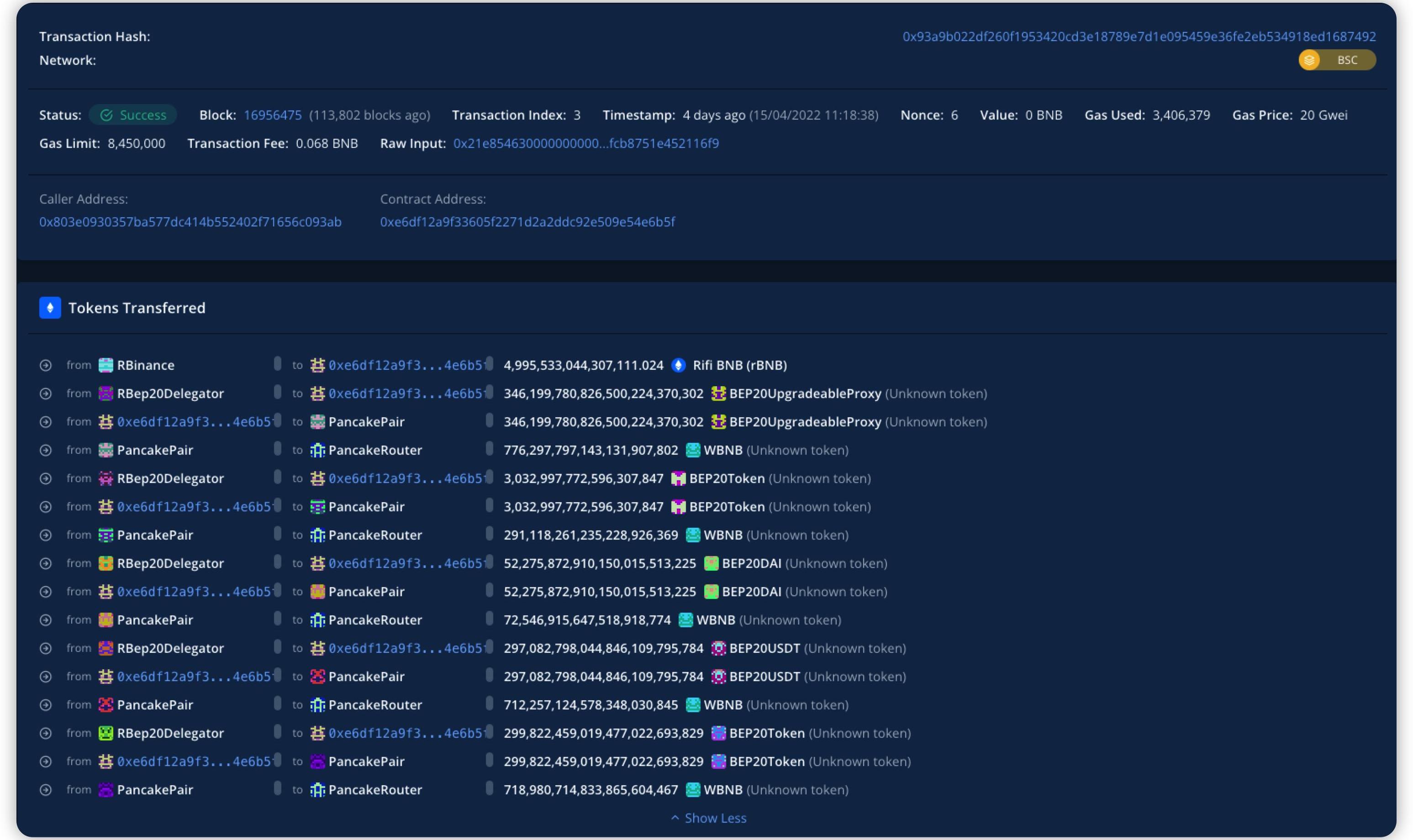
Task: Copy PancakePair sender in 712,257,124 WBNB row
Action: click(277, 703)
